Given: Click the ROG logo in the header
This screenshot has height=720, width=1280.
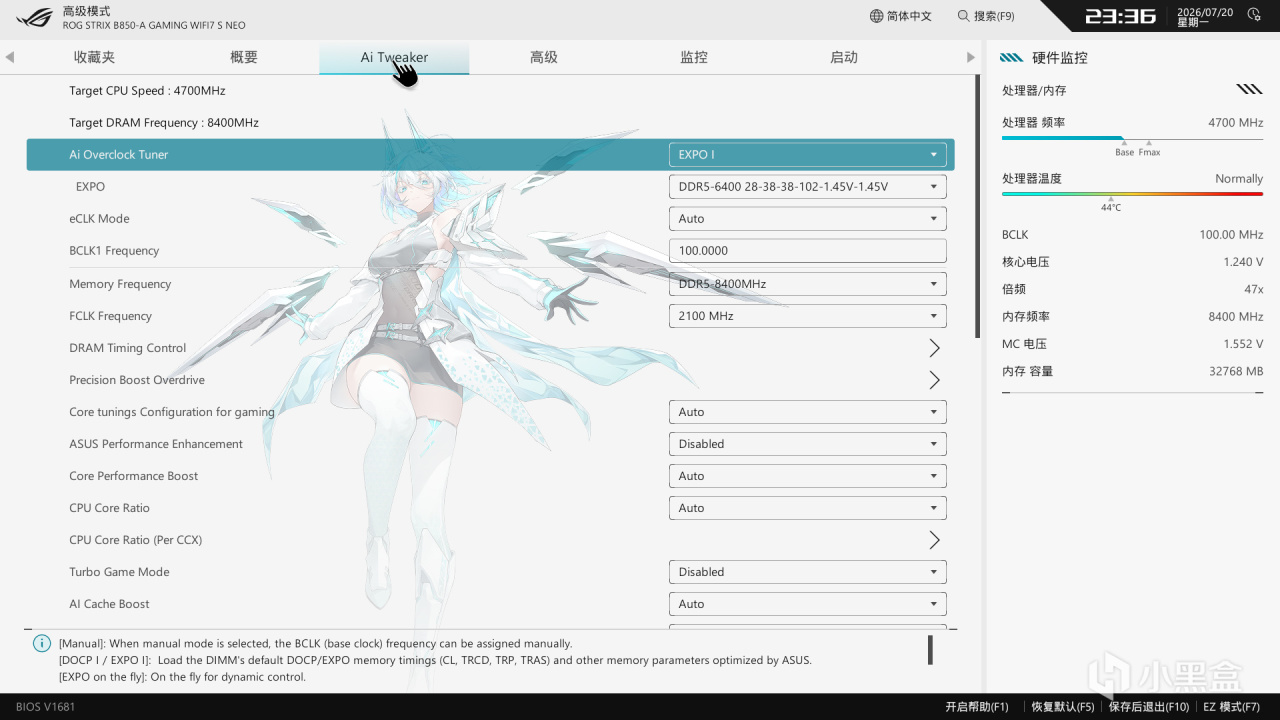Looking at the screenshot, I should 34,17.
